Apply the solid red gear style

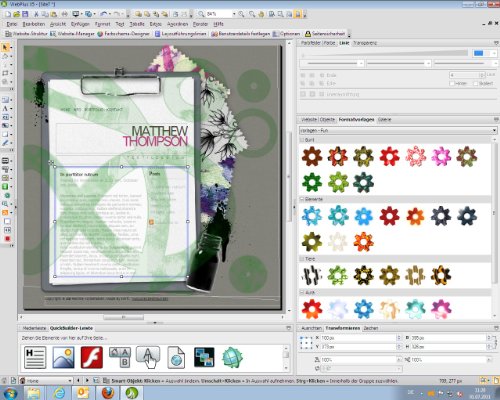(389, 156)
